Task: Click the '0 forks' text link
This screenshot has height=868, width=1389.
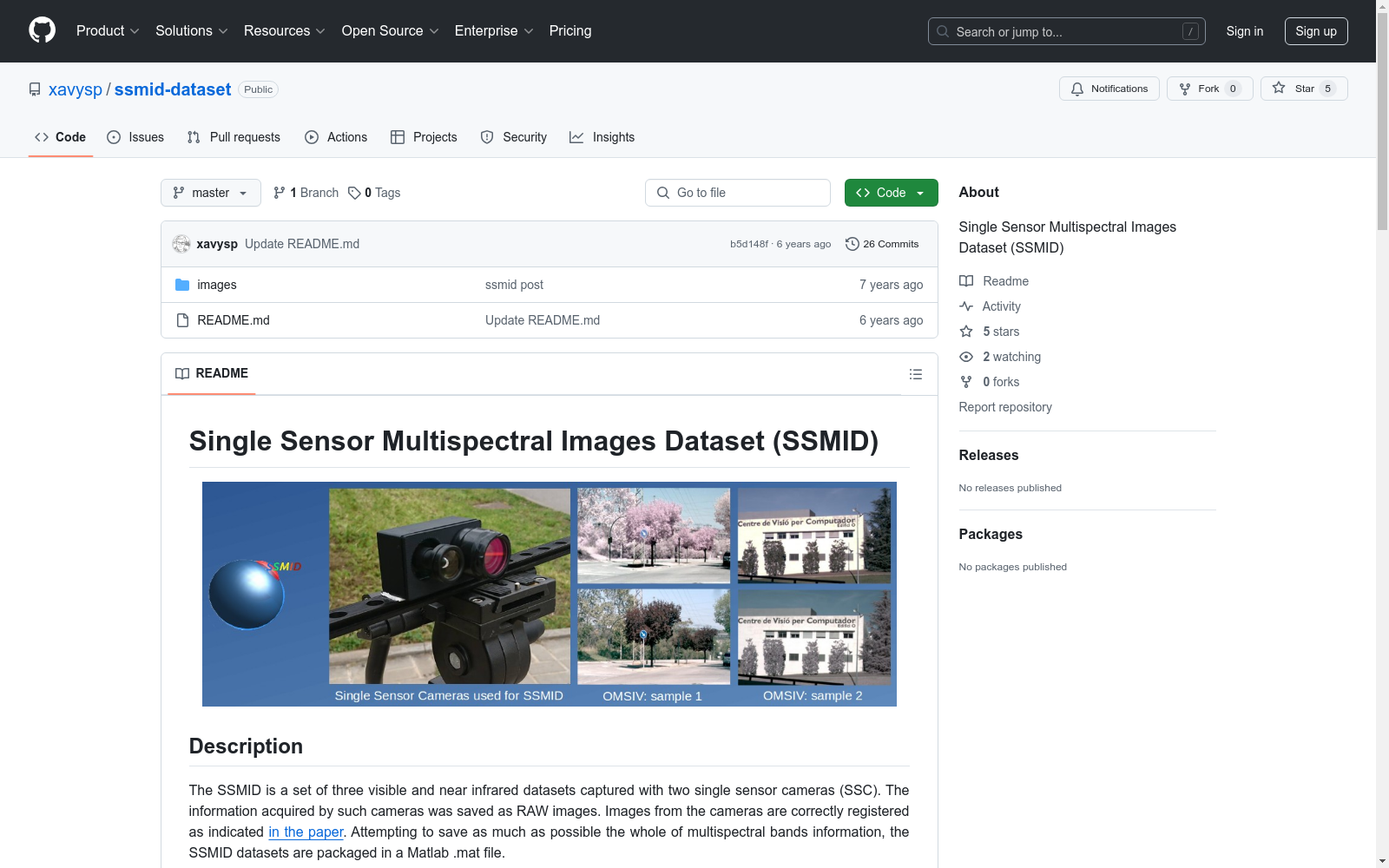Action: point(1001,382)
